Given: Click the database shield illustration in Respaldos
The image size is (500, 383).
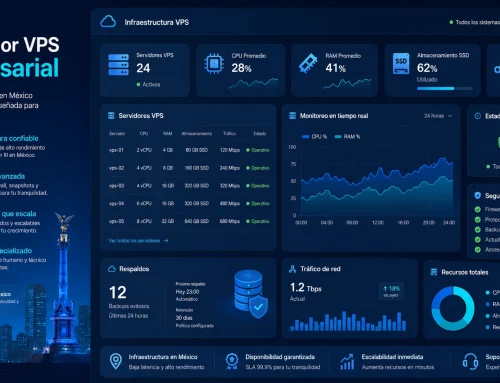Looking at the screenshot, I should point(251,294).
